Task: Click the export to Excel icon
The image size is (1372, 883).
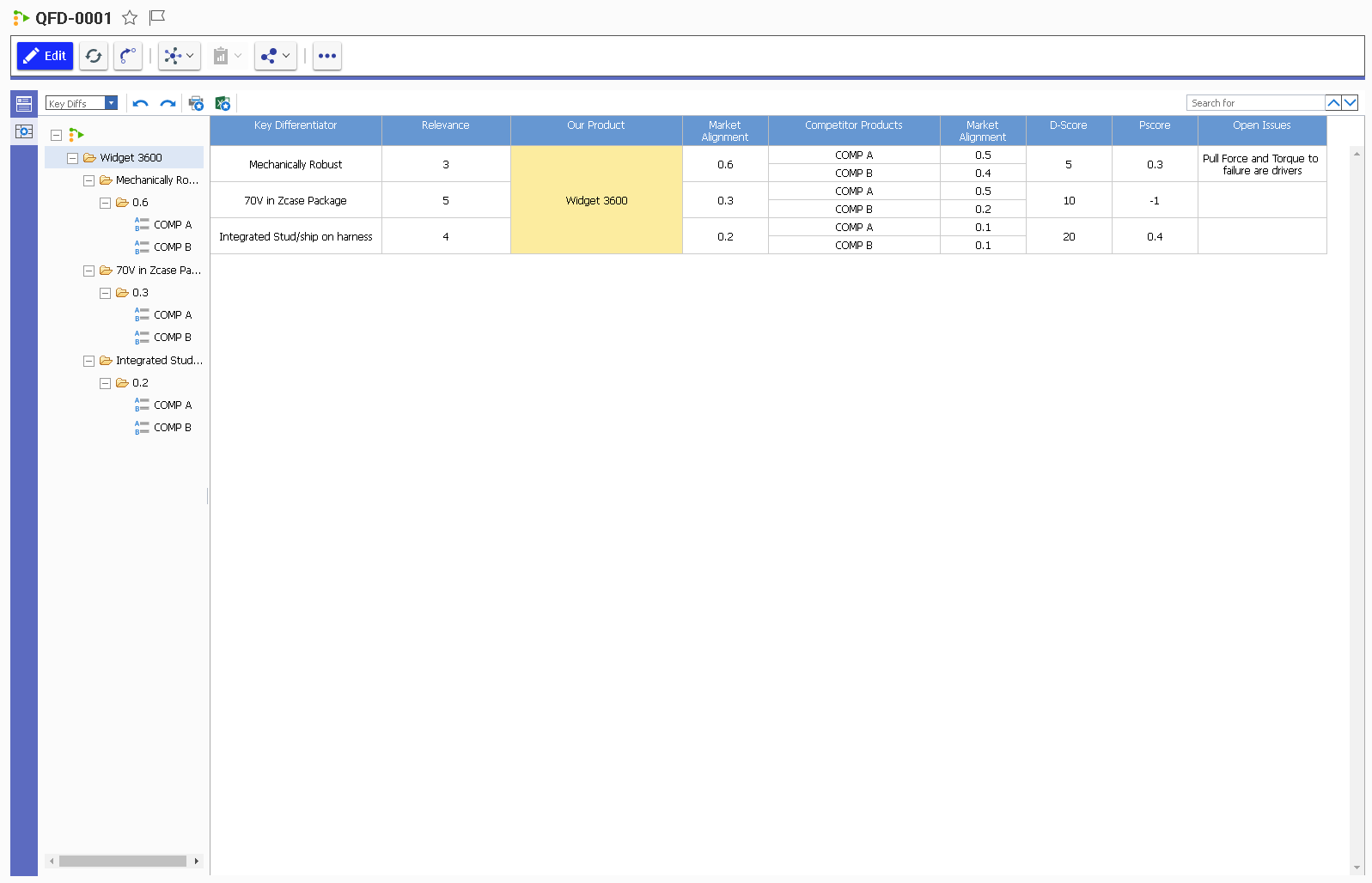Action: (223, 104)
